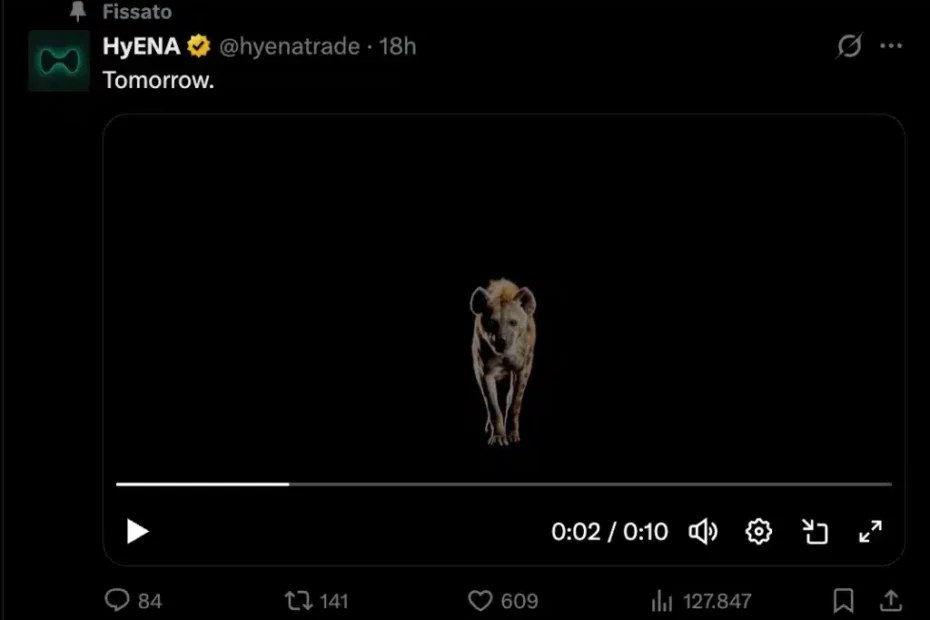This screenshot has height=620, width=930.
Task: Open video settings gear
Action: click(759, 531)
